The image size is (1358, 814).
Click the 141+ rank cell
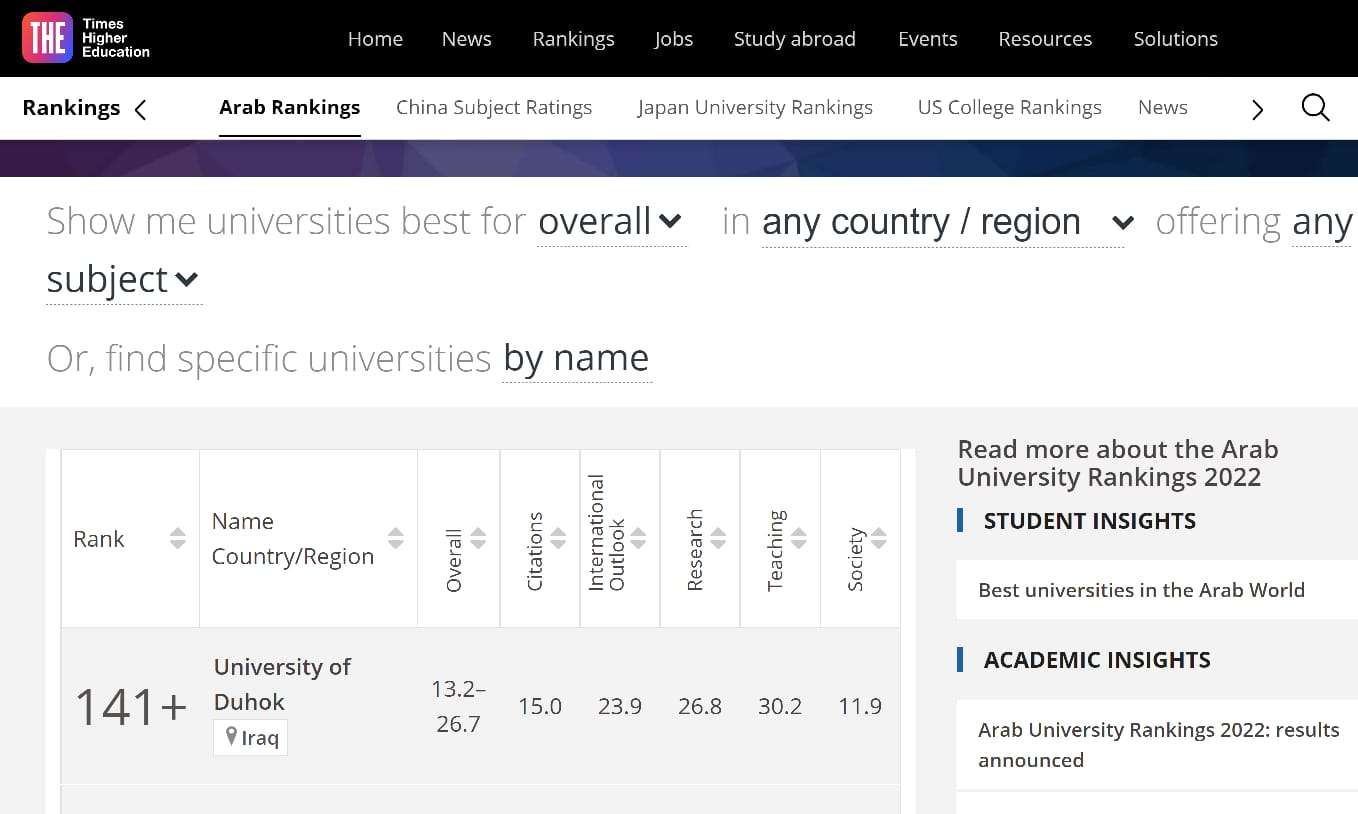pos(131,708)
